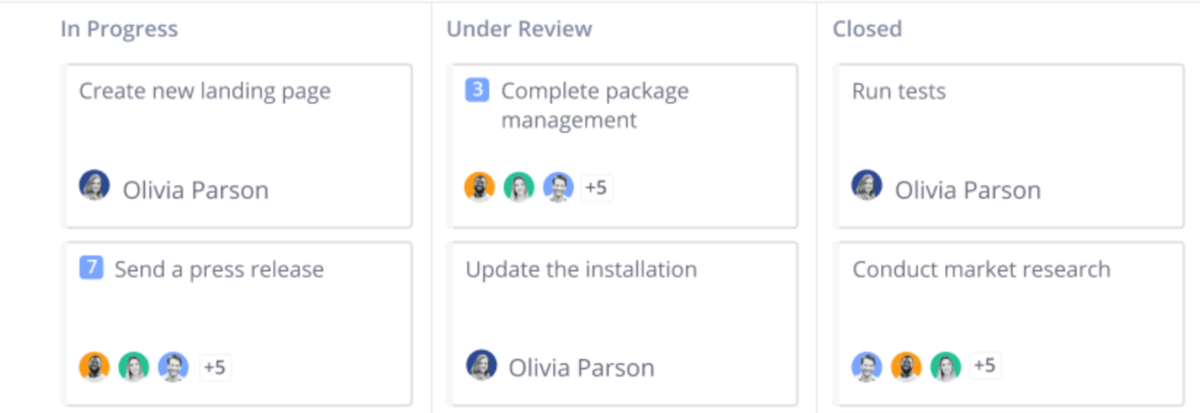The image size is (1200, 413).
Task: Click the orange avatar on Conduct market research card
Action: (906, 366)
